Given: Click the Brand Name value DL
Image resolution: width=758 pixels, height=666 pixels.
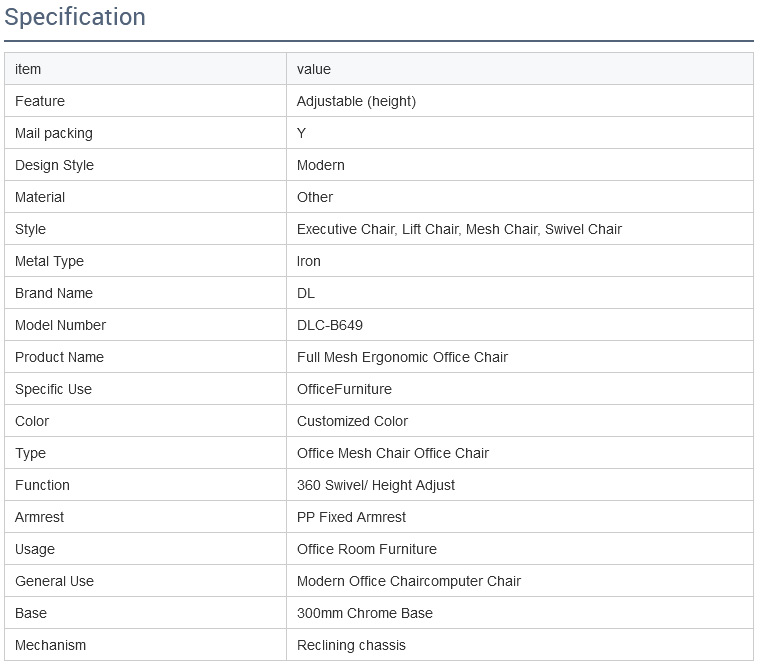Looking at the screenshot, I should [306, 293].
